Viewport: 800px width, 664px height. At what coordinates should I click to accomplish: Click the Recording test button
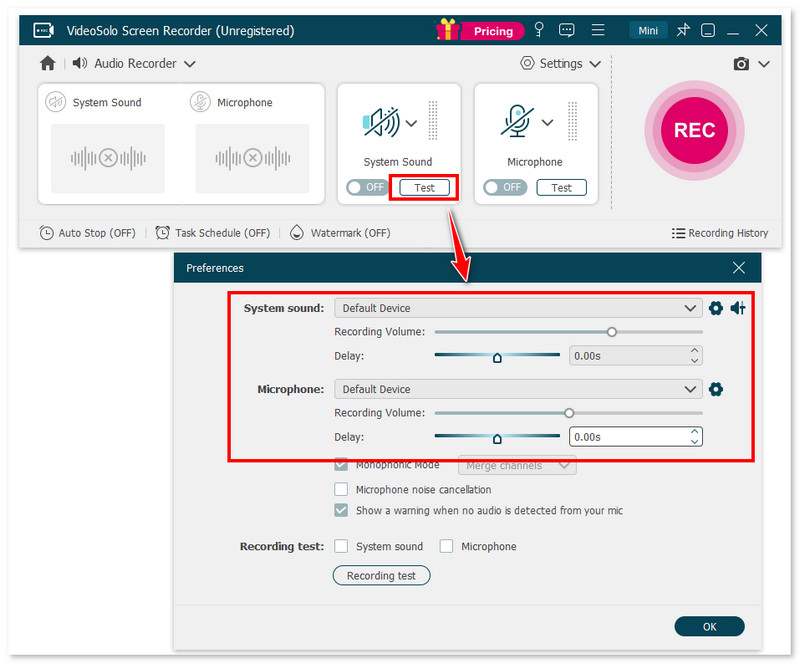(381, 576)
